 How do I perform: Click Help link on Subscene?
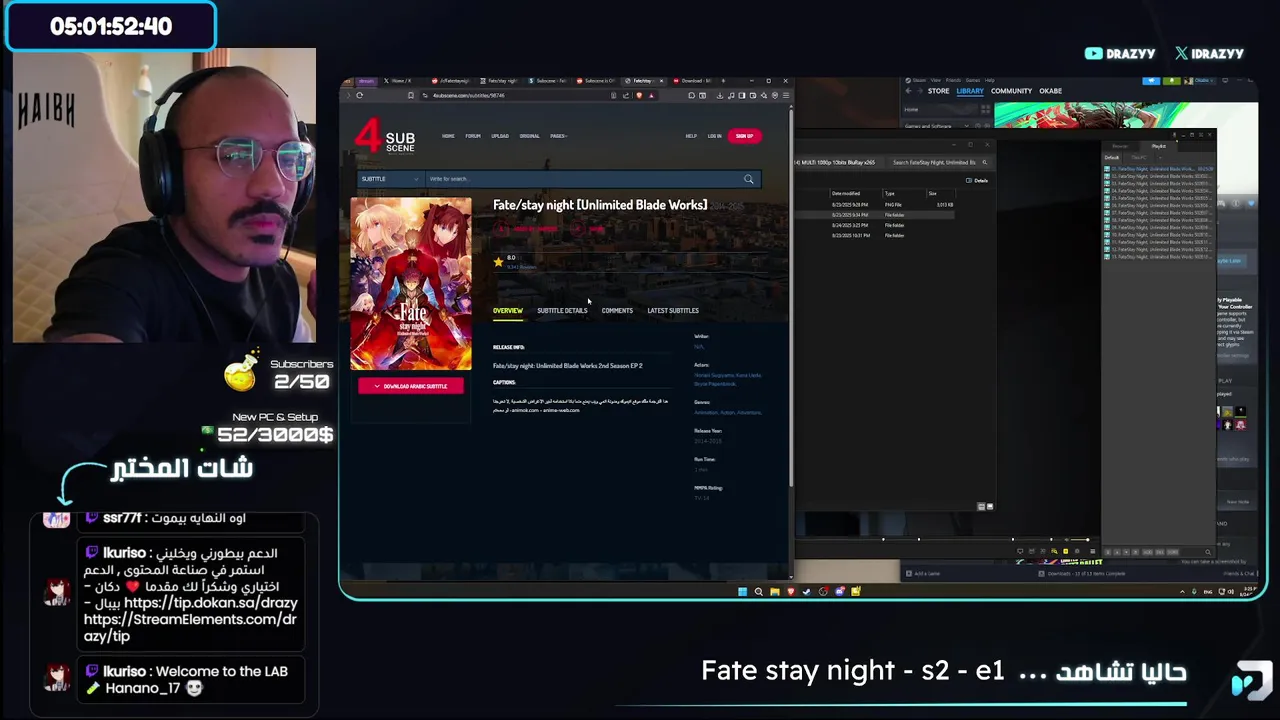pyautogui.click(x=691, y=136)
